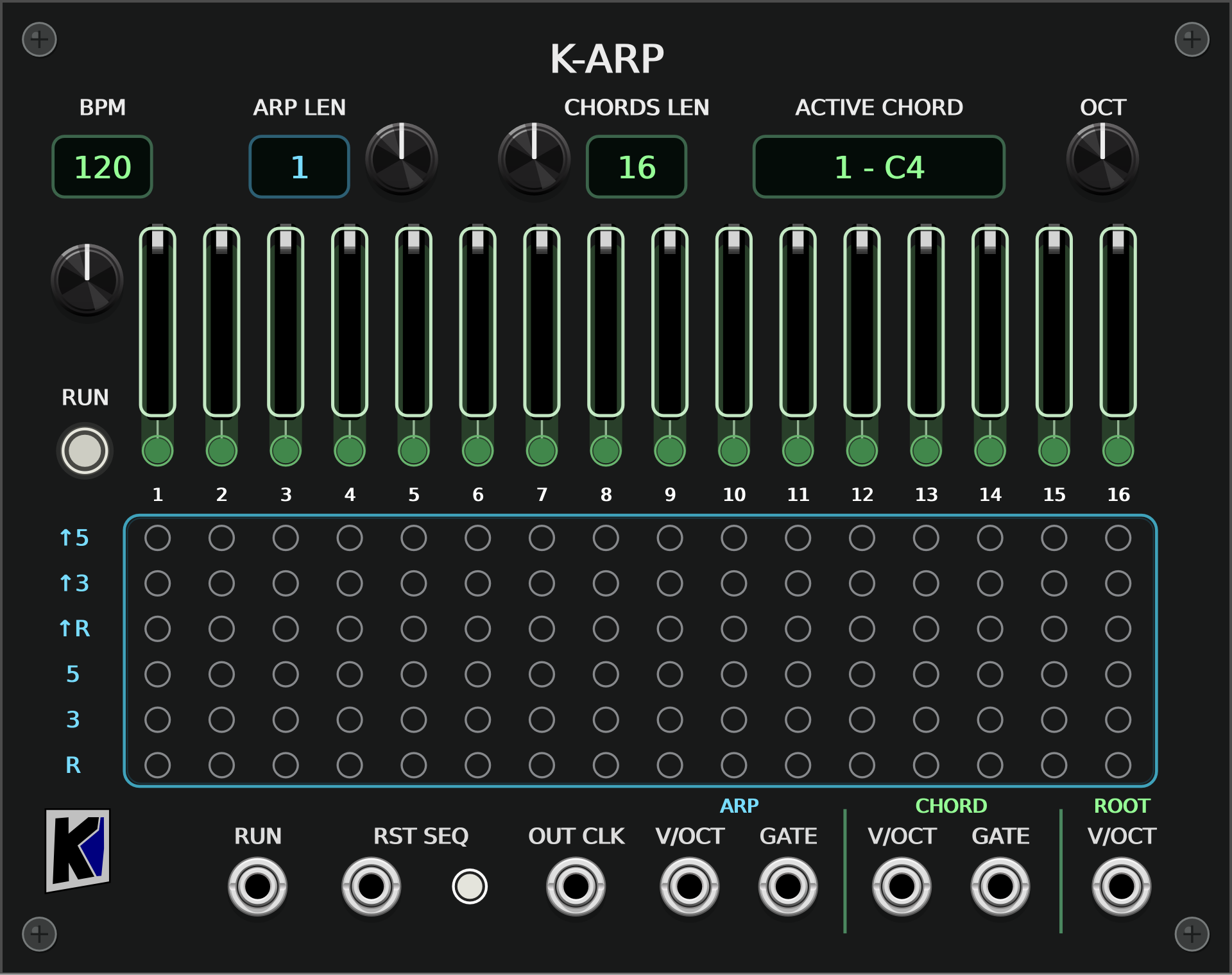Click the ↑5 row label
This screenshot has height=975, width=1232.
(x=74, y=538)
